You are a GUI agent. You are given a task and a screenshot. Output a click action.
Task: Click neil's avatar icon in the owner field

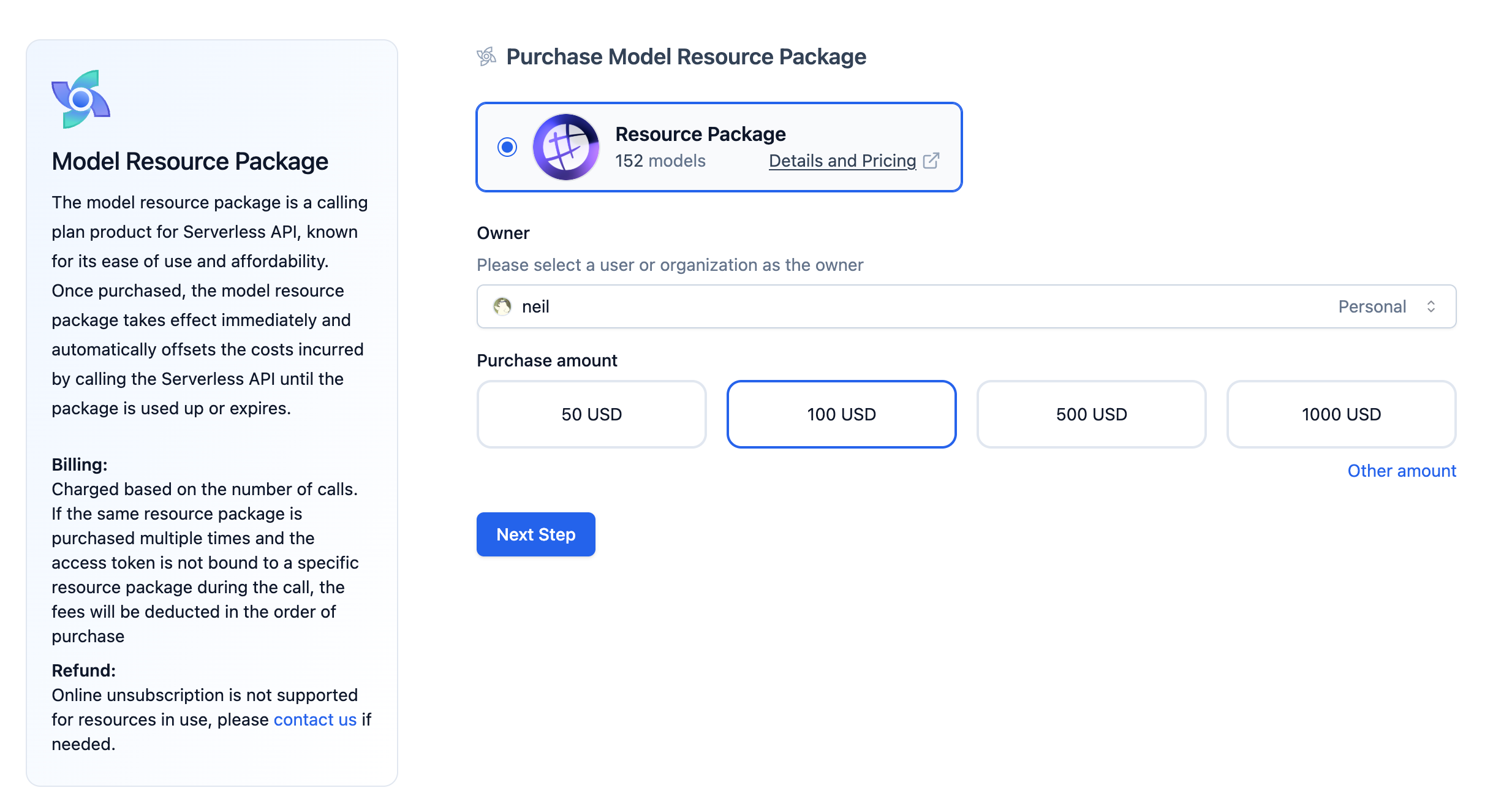(x=504, y=306)
